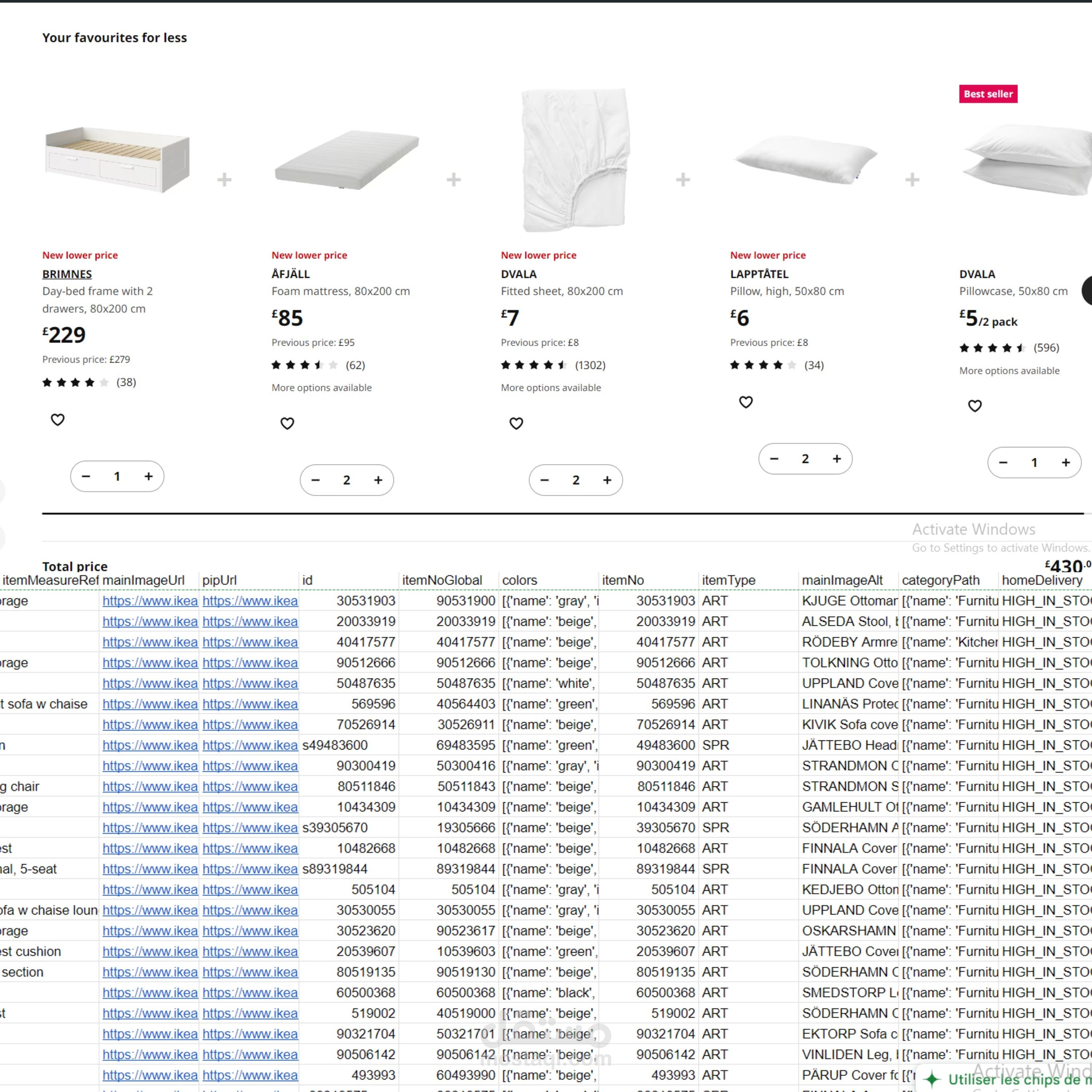Viewport: 1092px width, 1092px height.
Task: Select itemNoGlobal cell '69483595'
Action: pyautogui.click(x=449, y=745)
